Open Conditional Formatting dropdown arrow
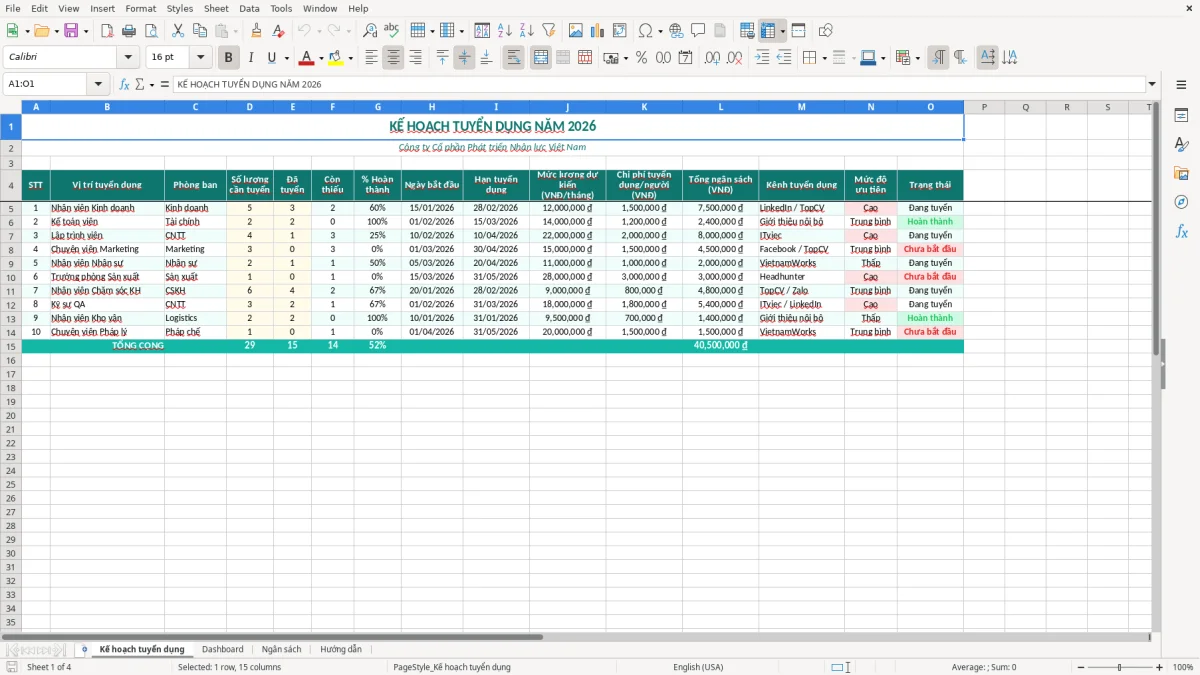This screenshot has height=675, width=1200. click(918, 58)
